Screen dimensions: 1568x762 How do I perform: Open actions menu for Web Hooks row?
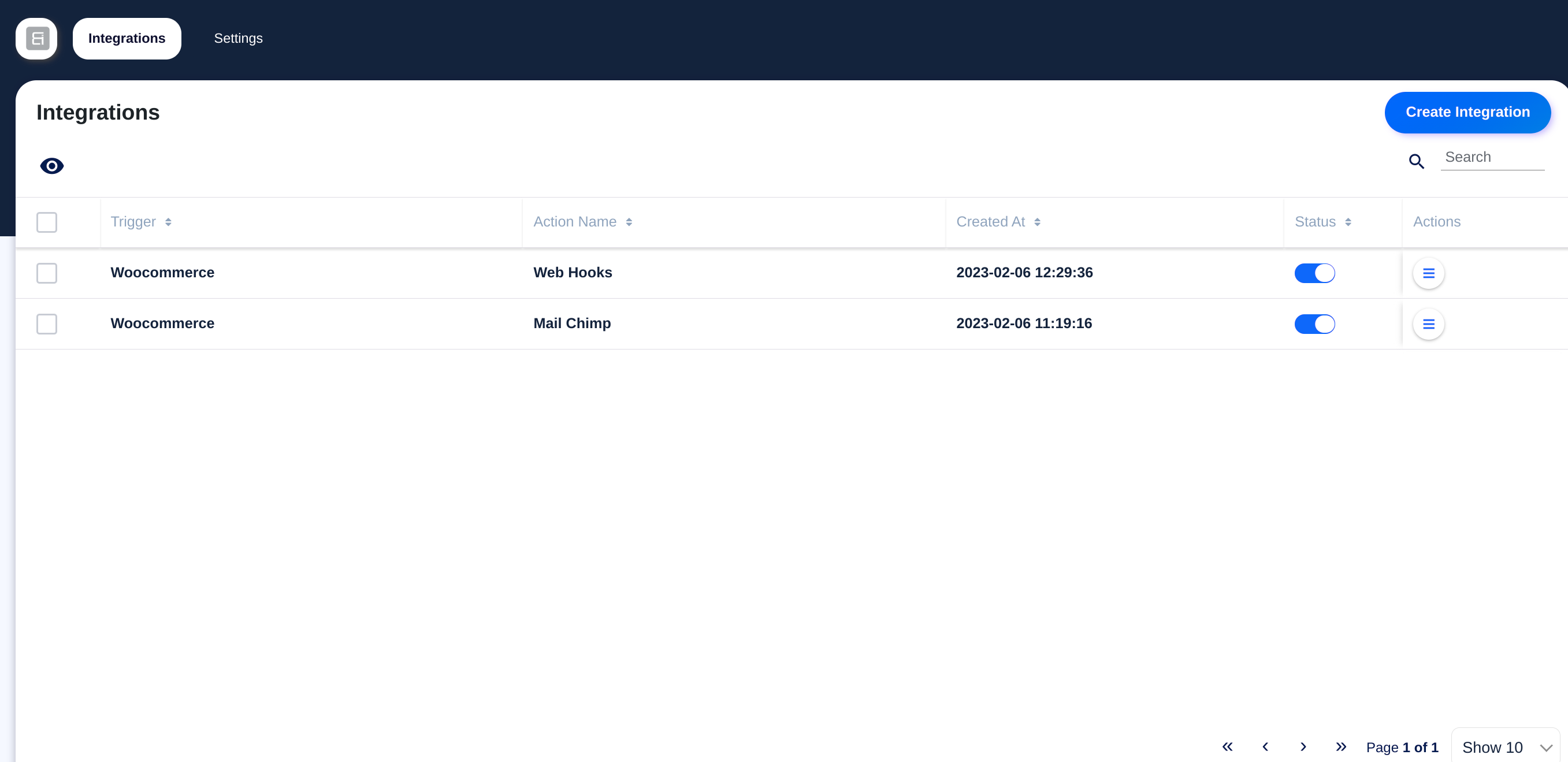(1428, 273)
